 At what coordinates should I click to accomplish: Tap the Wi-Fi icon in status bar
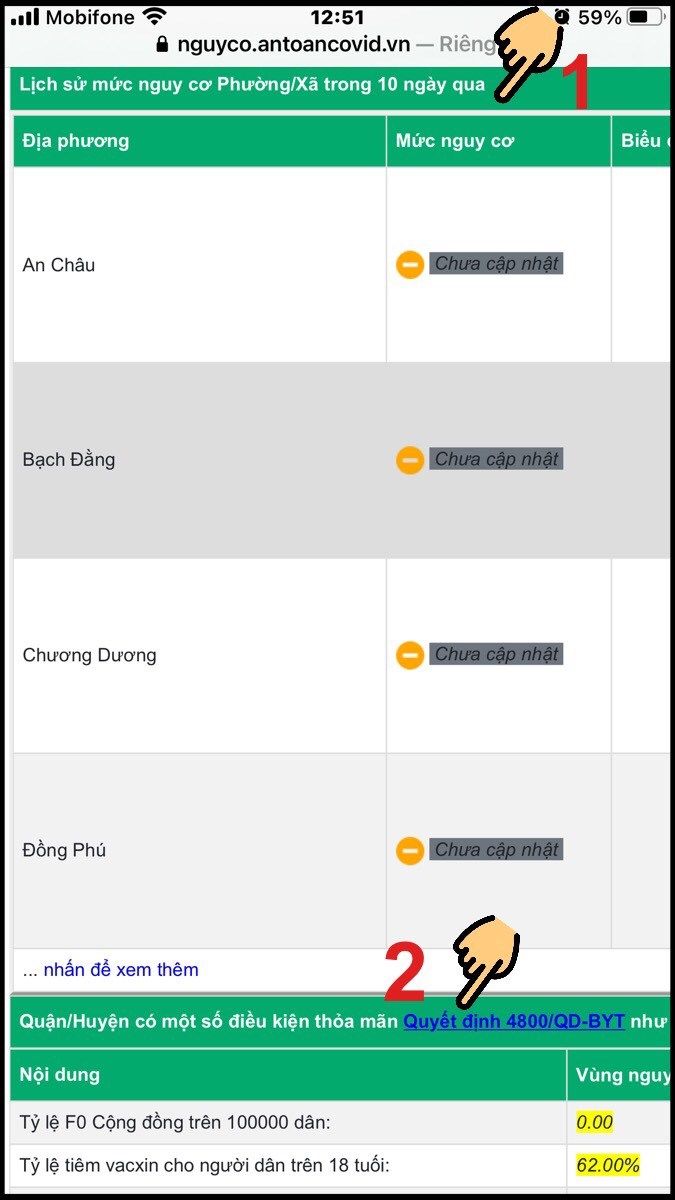pyautogui.click(x=154, y=17)
